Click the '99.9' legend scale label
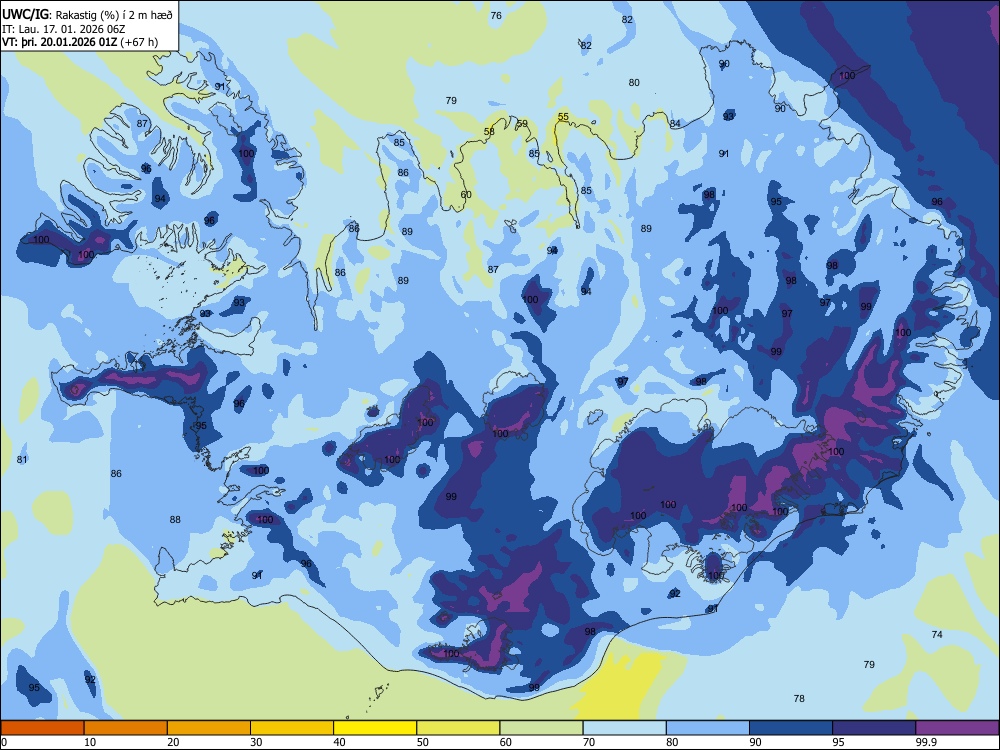 926,742
